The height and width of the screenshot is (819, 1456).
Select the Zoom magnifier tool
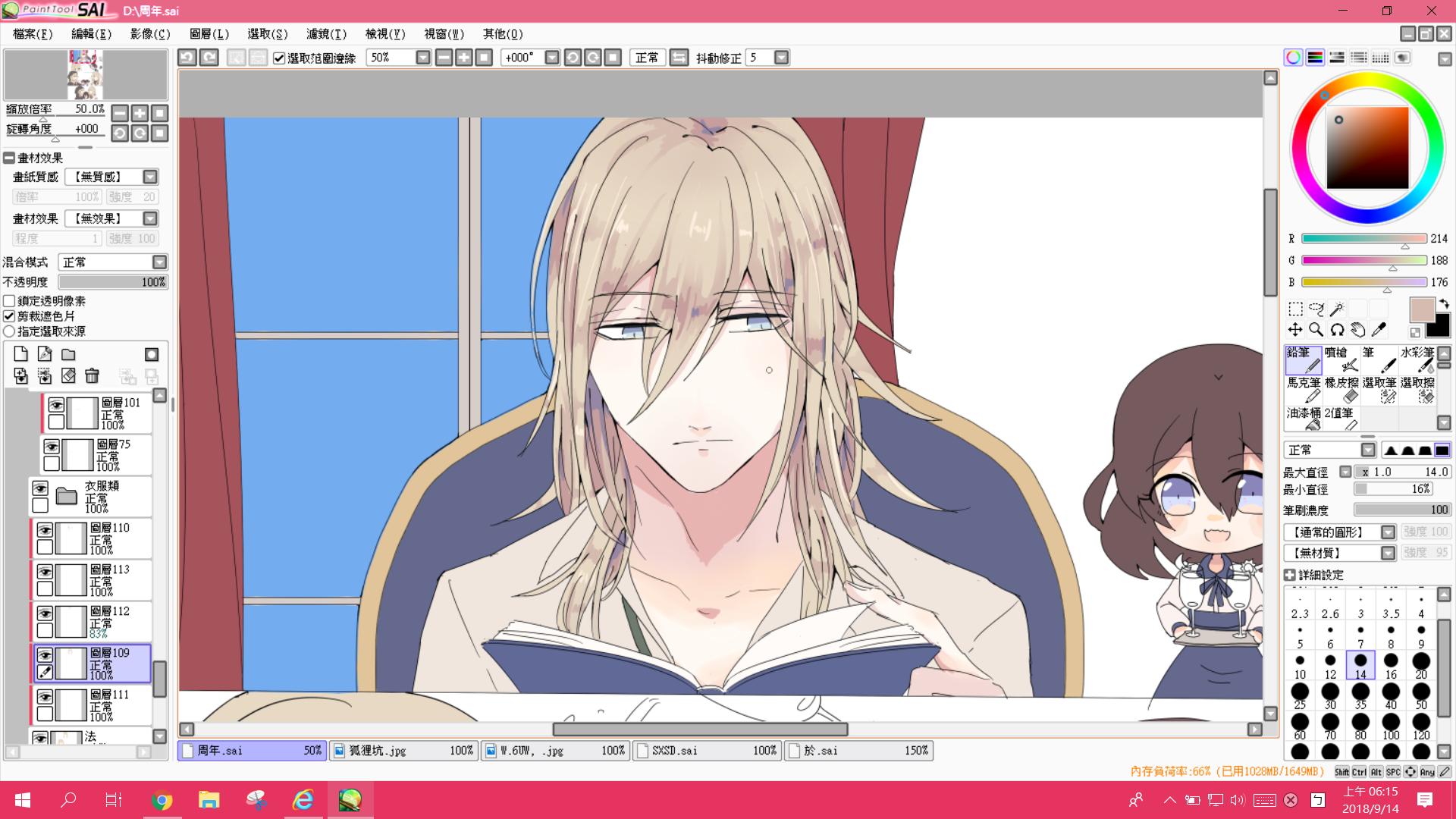click(1316, 329)
